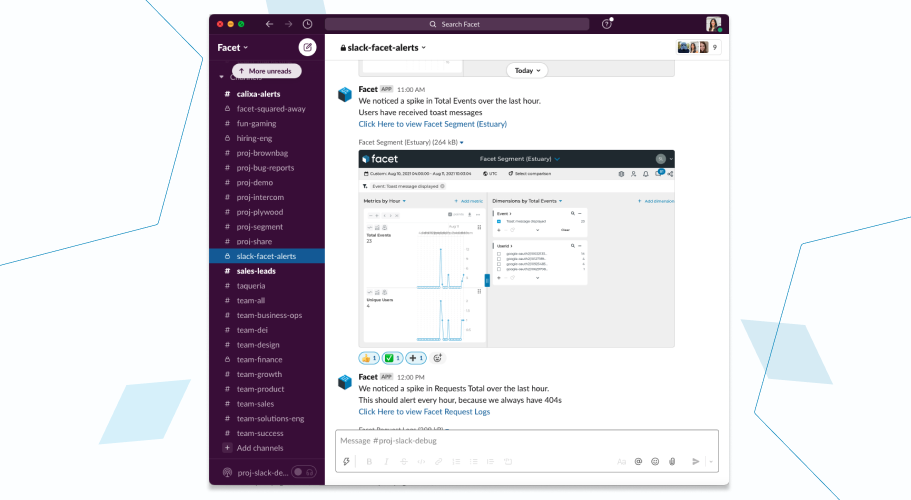911x500 pixels.
Task: Apply inline code formatting
Action: pos(421,462)
